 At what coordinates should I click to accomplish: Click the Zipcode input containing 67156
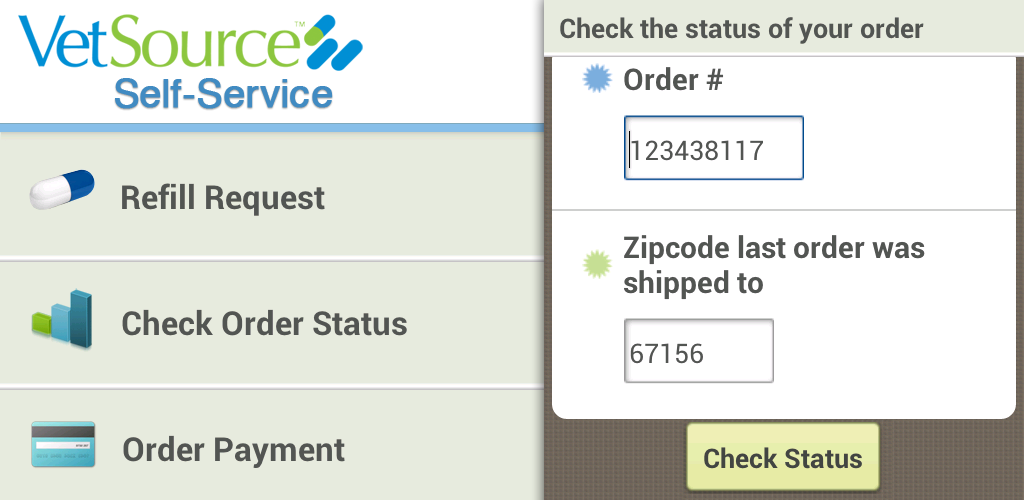point(698,352)
